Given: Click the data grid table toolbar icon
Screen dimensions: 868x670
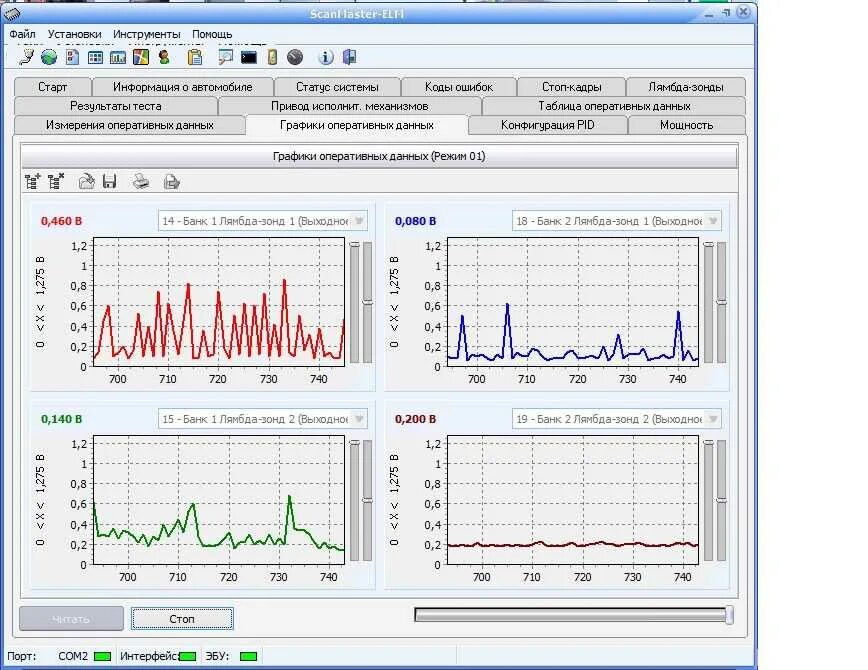Looking at the screenshot, I should (95, 57).
